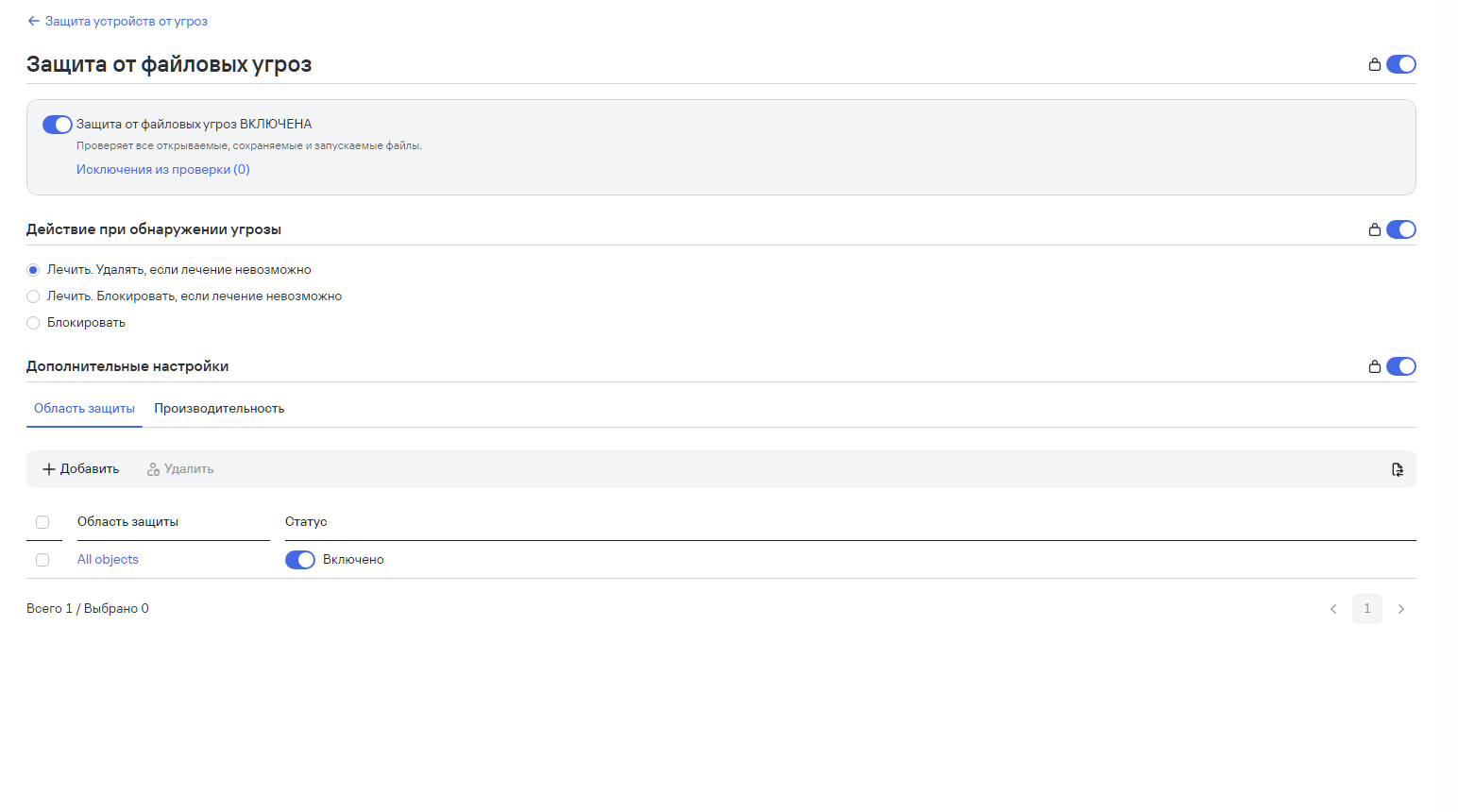Image resolution: width=1458 pixels, height=812 pixels.
Task: Add a protection scope with Добавить
Action: click(81, 469)
